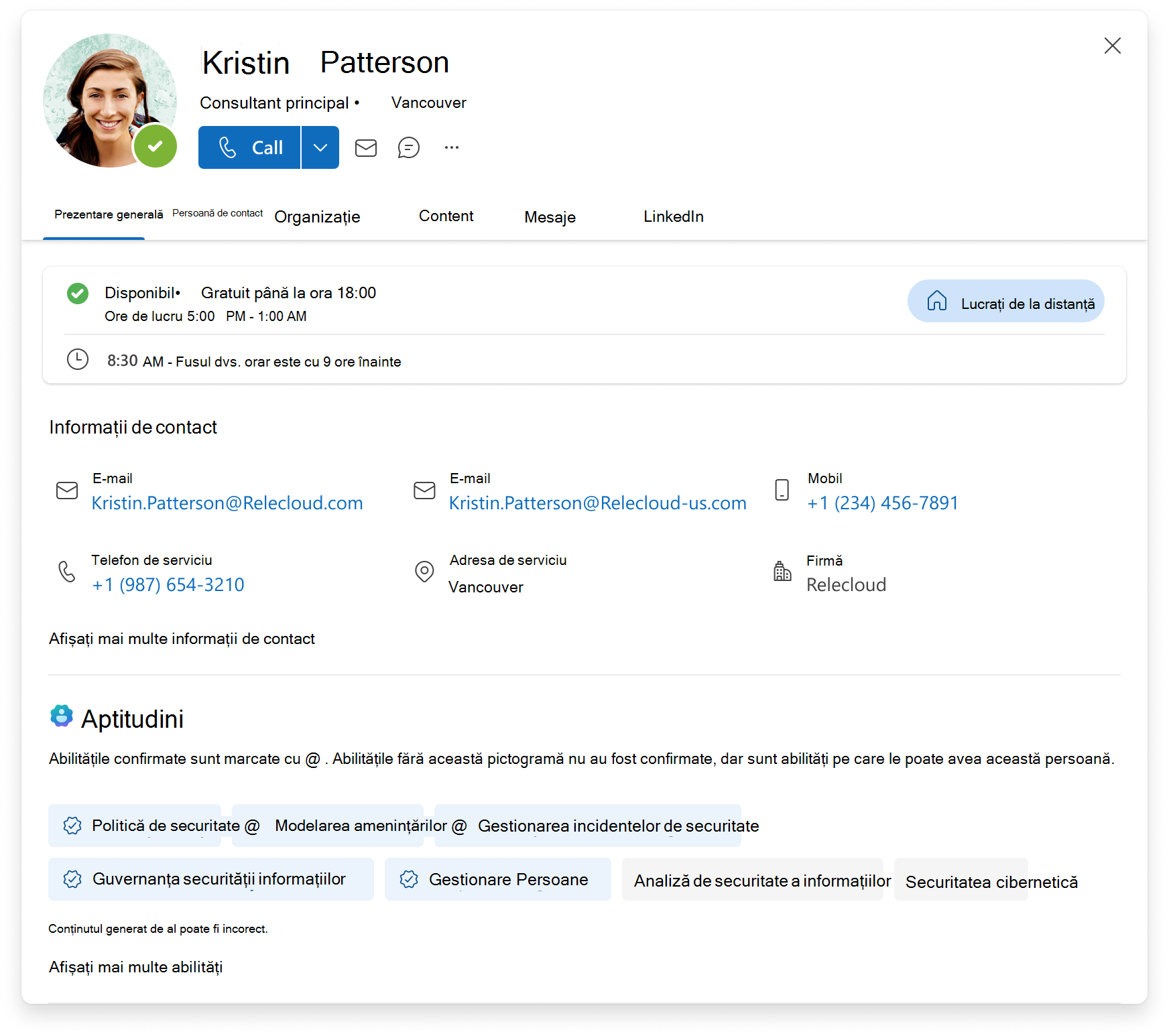Click Afișați mai multe informații de contact
Screen dimensions: 1169x1036
point(182,639)
